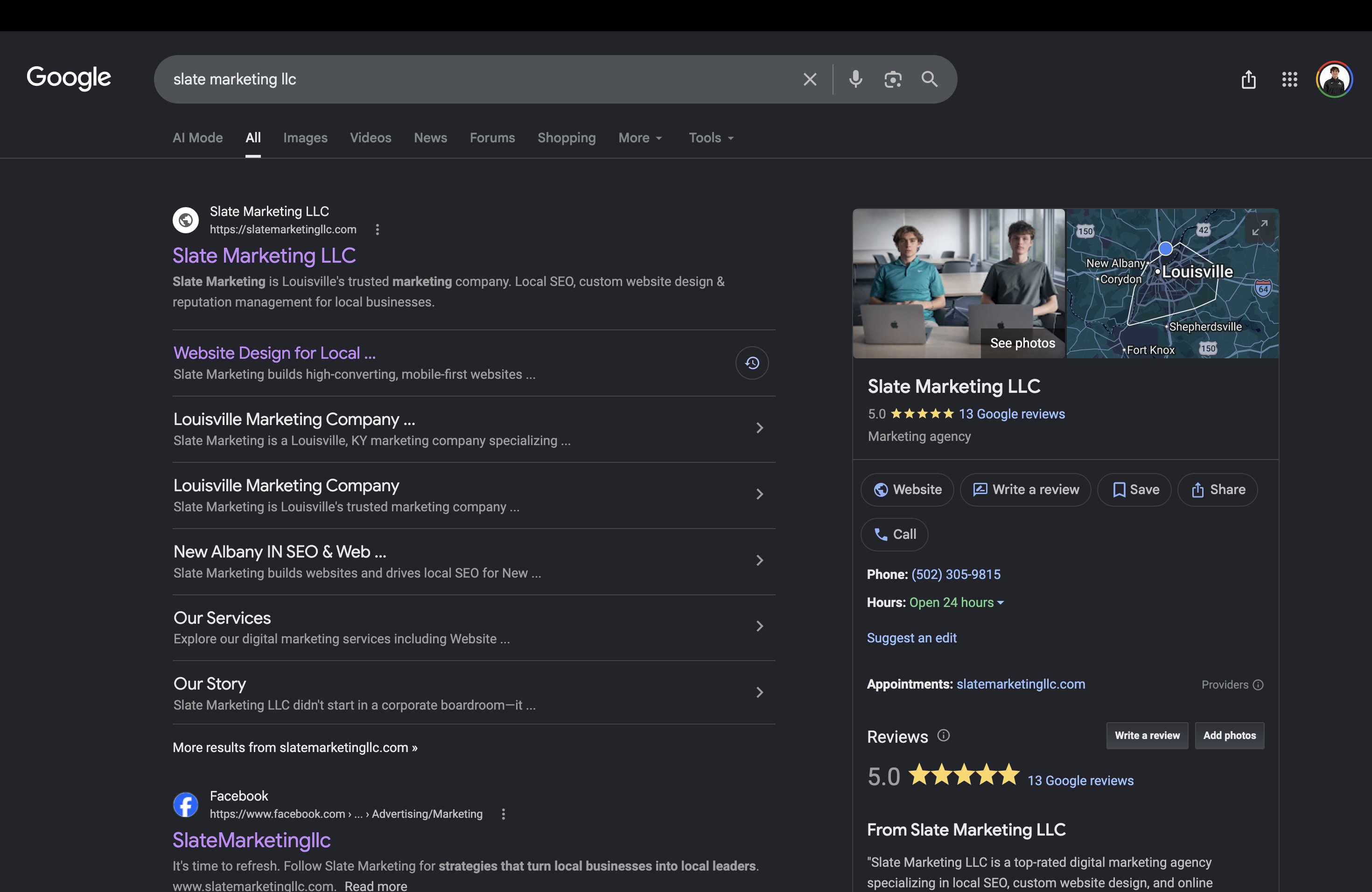This screenshot has width=1372, height=892.
Task: Click Read more in the Facebook snippet
Action: (x=376, y=885)
